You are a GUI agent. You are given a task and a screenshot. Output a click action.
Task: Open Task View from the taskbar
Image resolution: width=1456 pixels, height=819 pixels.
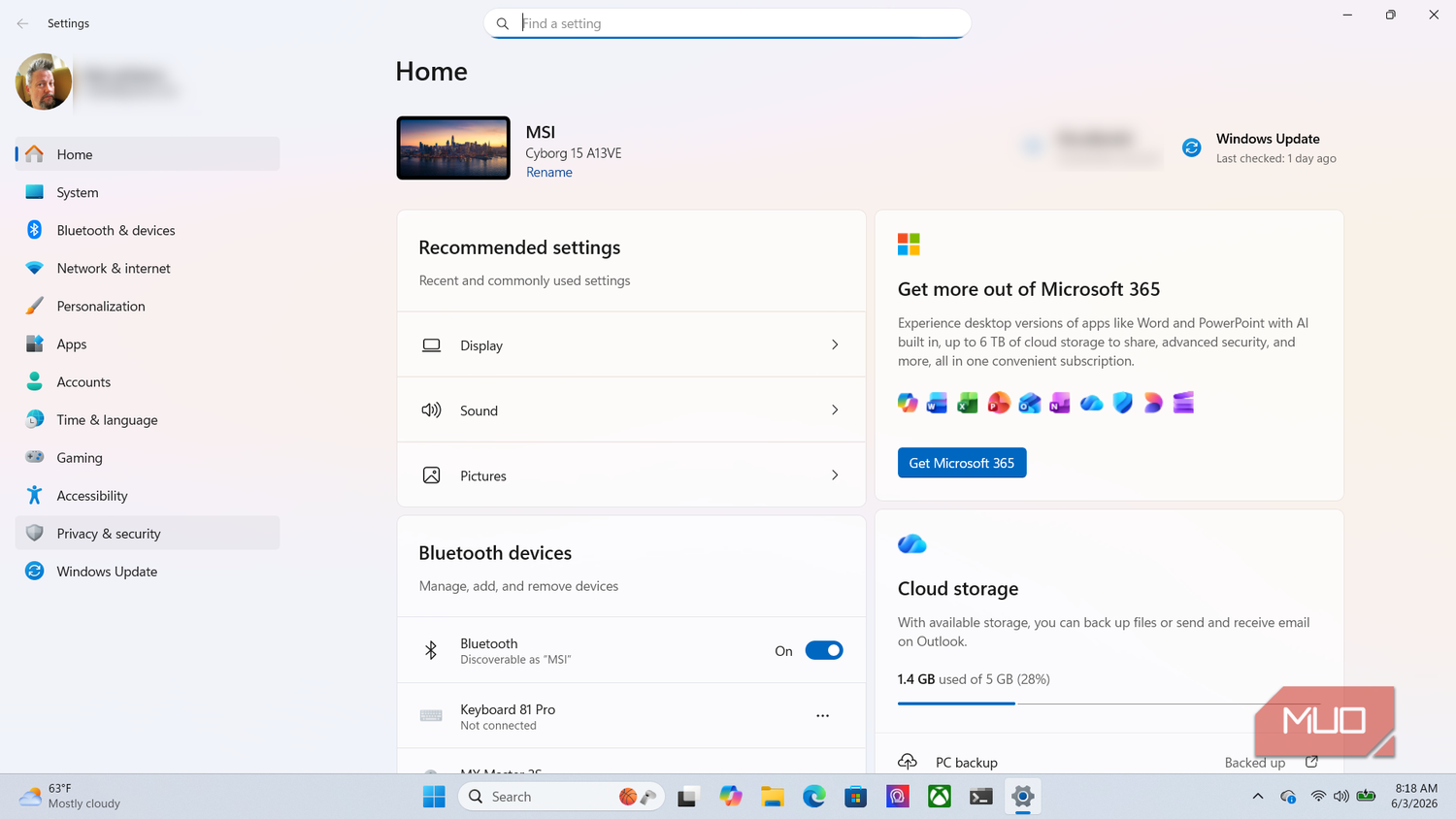click(x=688, y=797)
